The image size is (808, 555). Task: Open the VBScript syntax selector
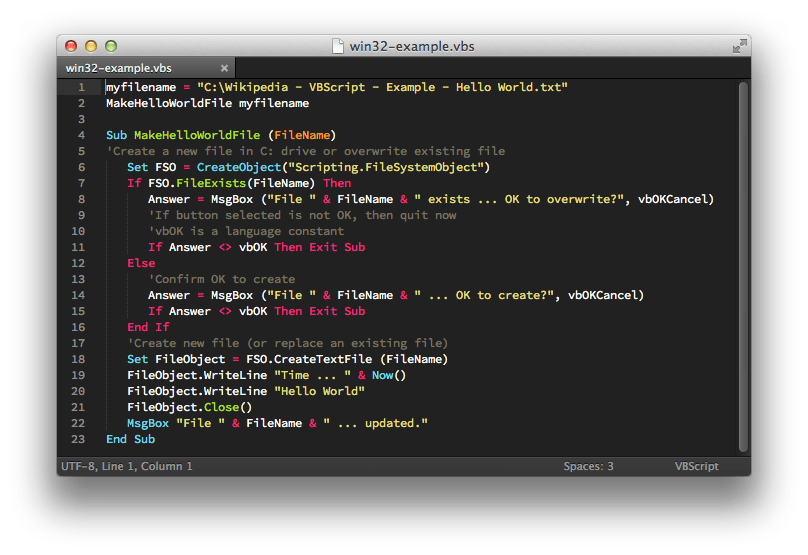coord(697,466)
